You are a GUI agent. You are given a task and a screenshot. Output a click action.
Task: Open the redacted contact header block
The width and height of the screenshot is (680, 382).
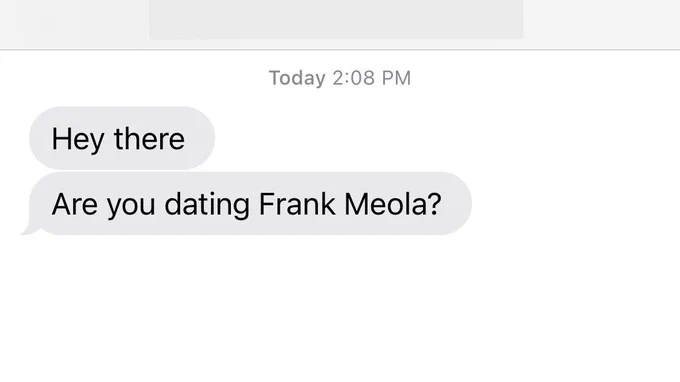336,20
